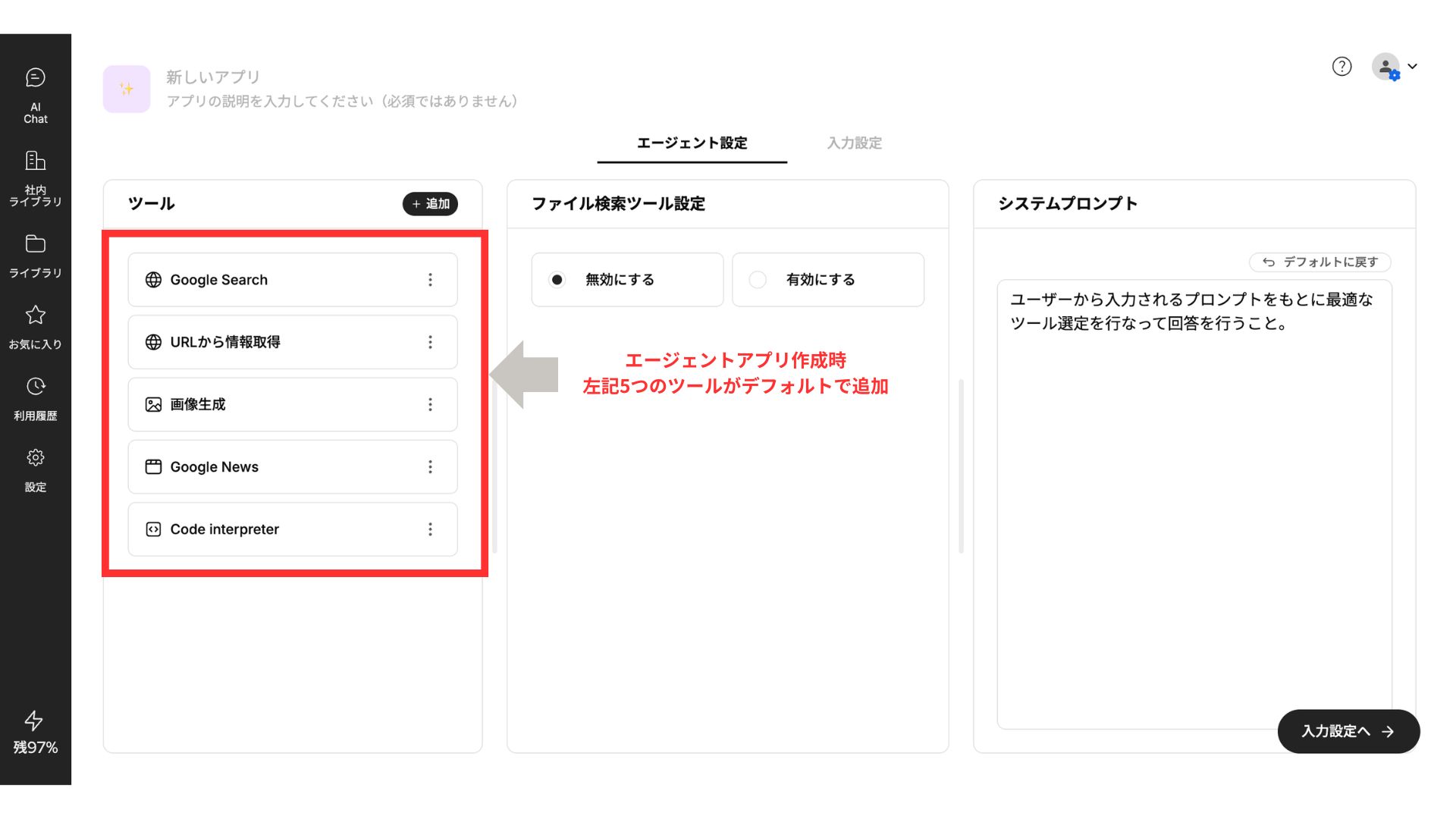Open the 画像生成 three-dot menu

pyautogui.click(x=430, y=405)
